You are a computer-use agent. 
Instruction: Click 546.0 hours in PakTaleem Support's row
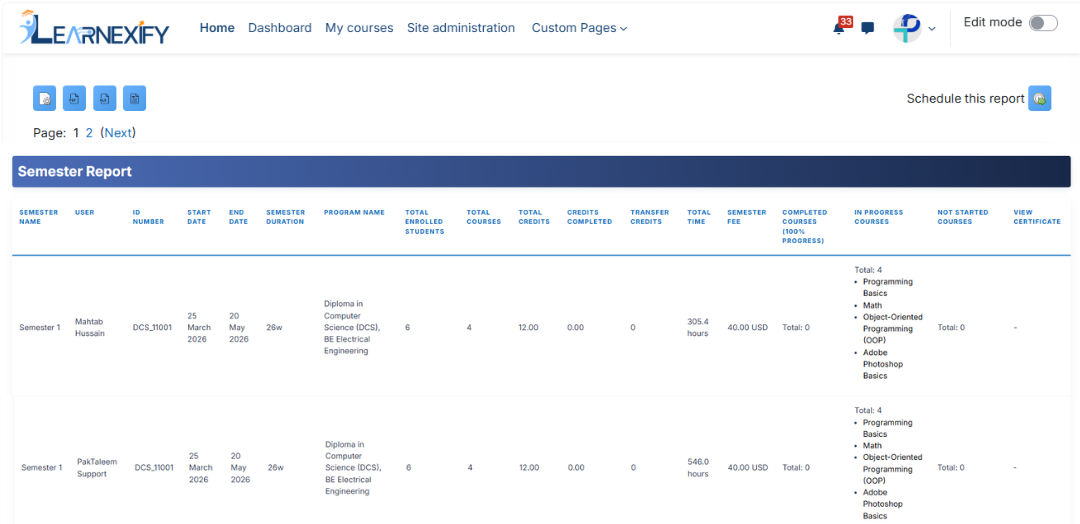(x=700, y=468)
